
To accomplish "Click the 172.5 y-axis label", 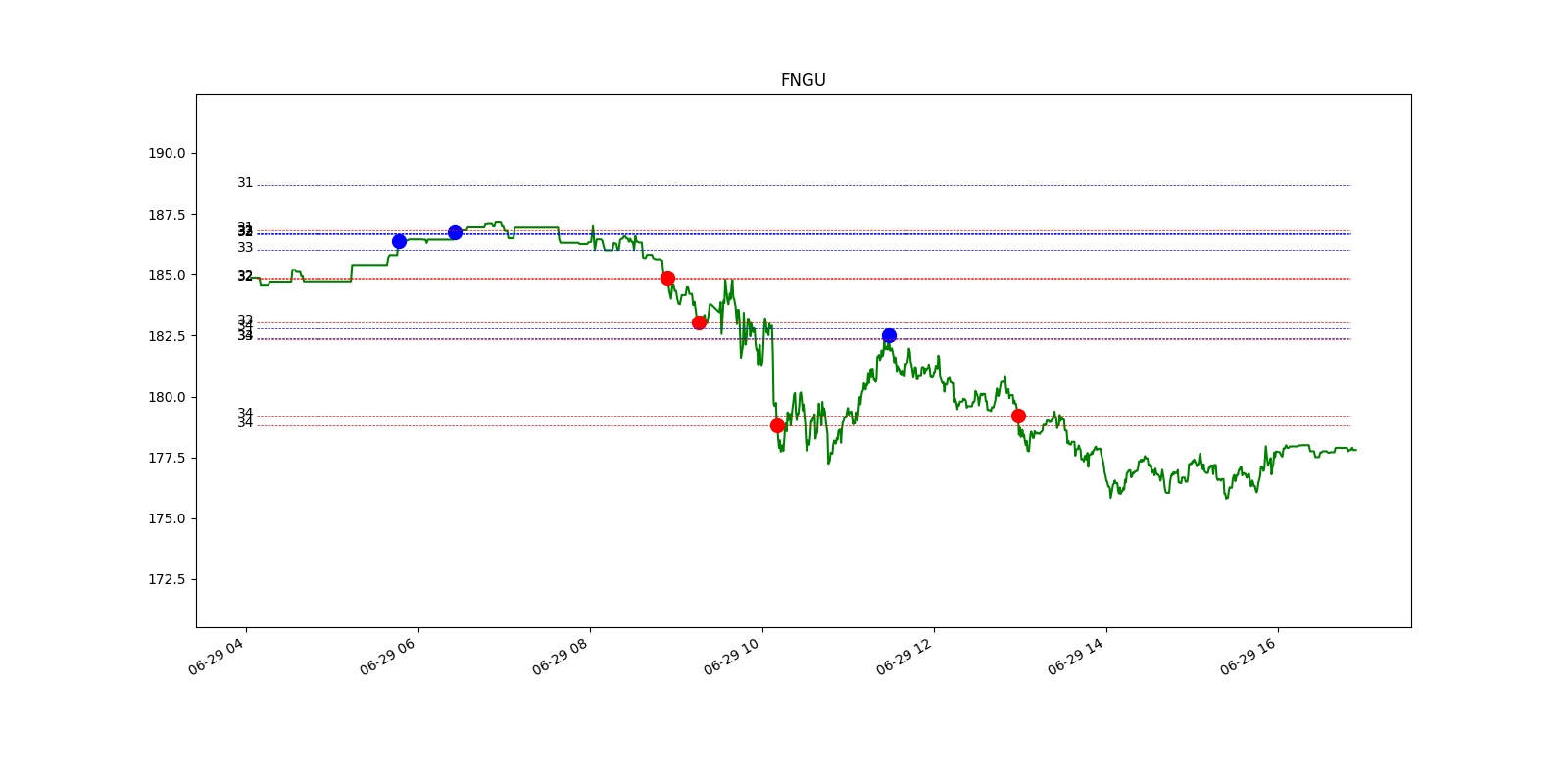I will coord(167,579).
